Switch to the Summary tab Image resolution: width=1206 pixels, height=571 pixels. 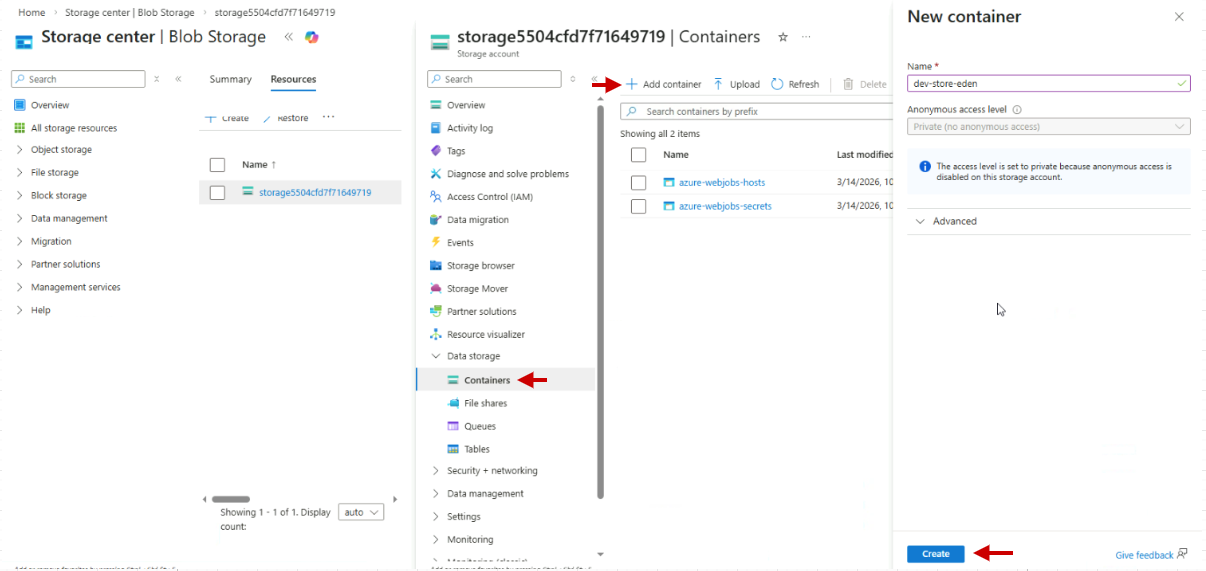(x=230, y=80)
